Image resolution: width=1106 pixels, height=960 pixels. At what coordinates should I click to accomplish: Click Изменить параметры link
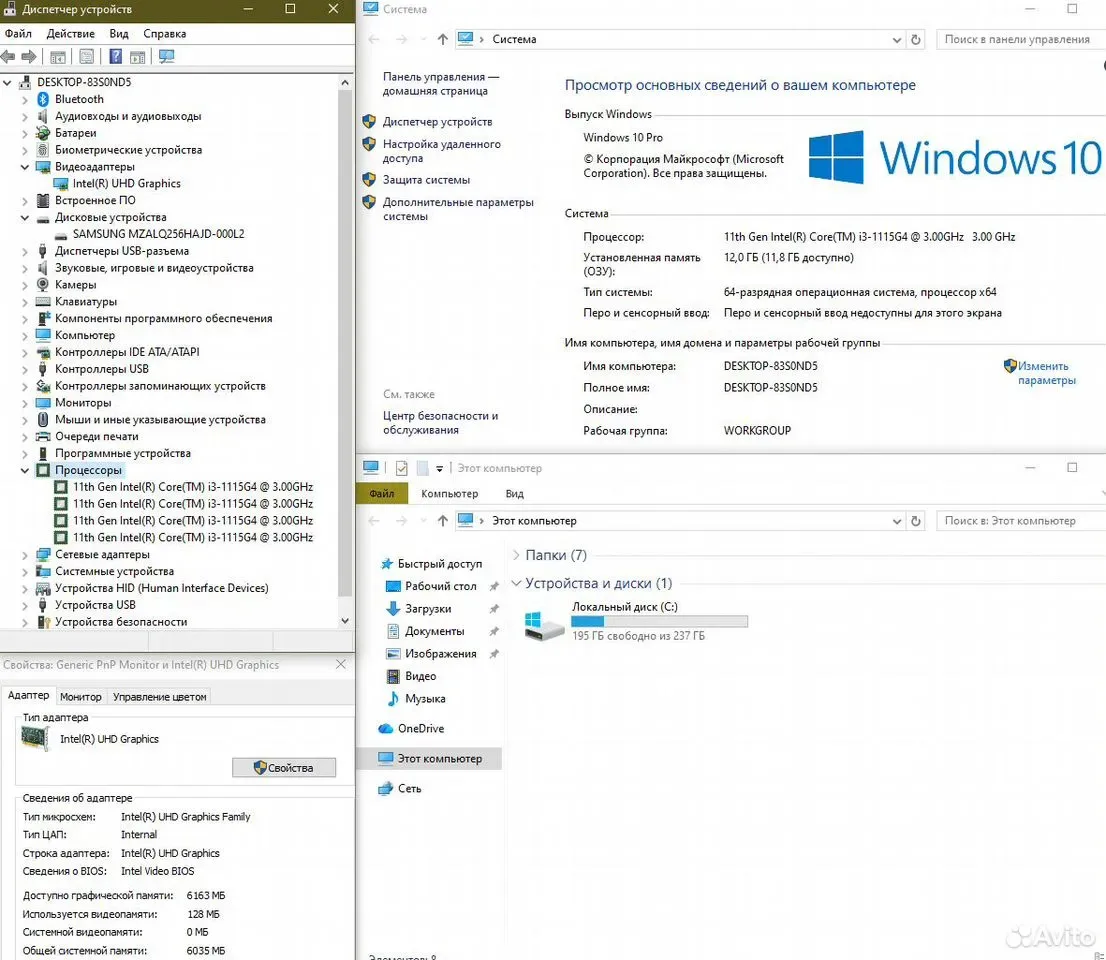pyautogui.click(x=1046, y=373)
